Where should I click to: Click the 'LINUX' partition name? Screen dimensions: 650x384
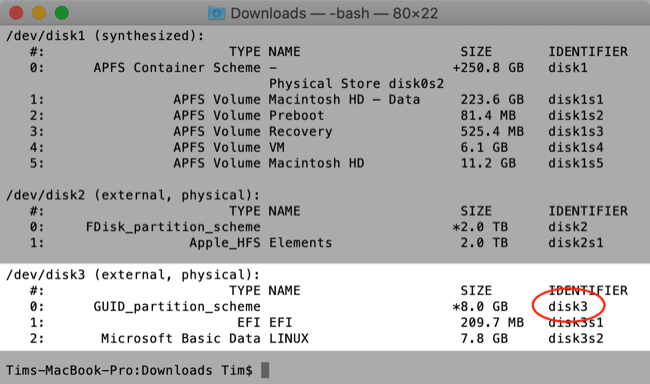tap(289, 339)
